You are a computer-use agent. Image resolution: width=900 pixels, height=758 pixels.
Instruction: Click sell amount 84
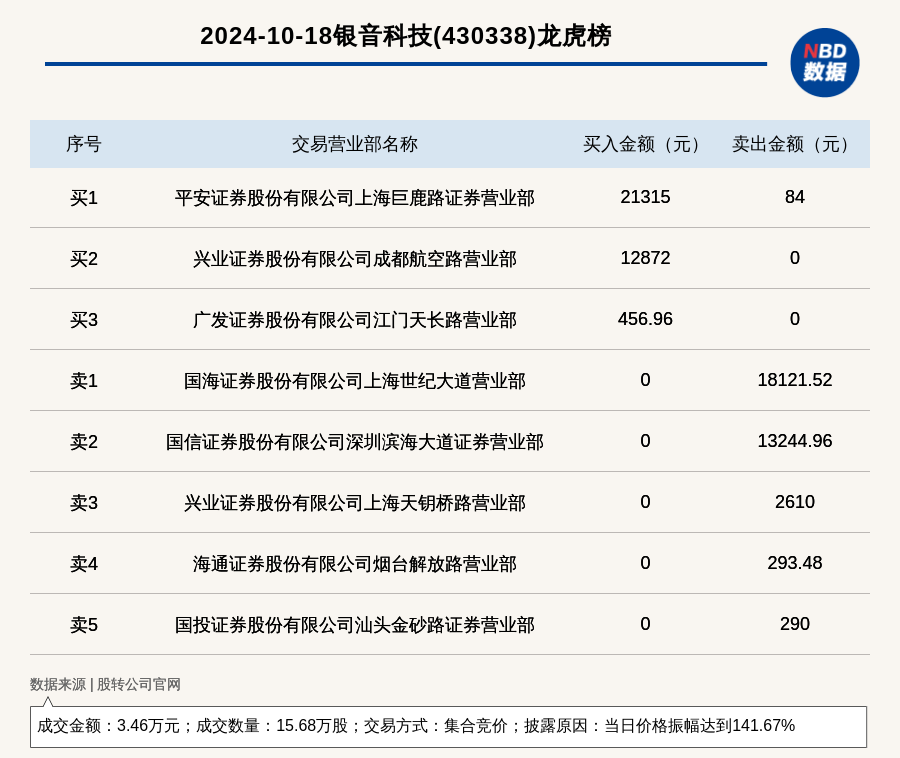(x=794, y=197)
